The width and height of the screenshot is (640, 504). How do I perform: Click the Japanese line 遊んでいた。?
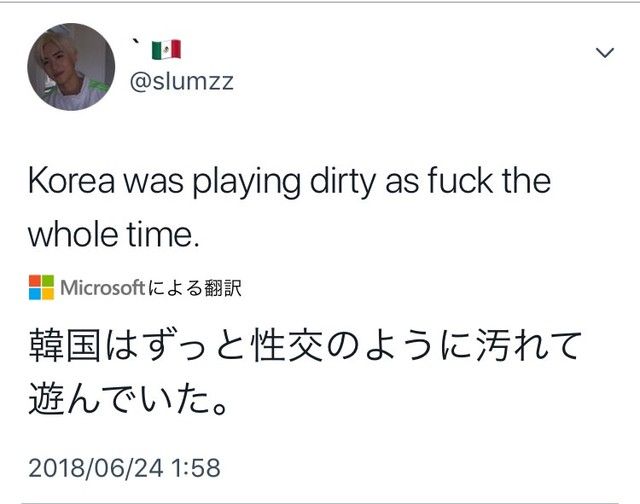point(128,398)
